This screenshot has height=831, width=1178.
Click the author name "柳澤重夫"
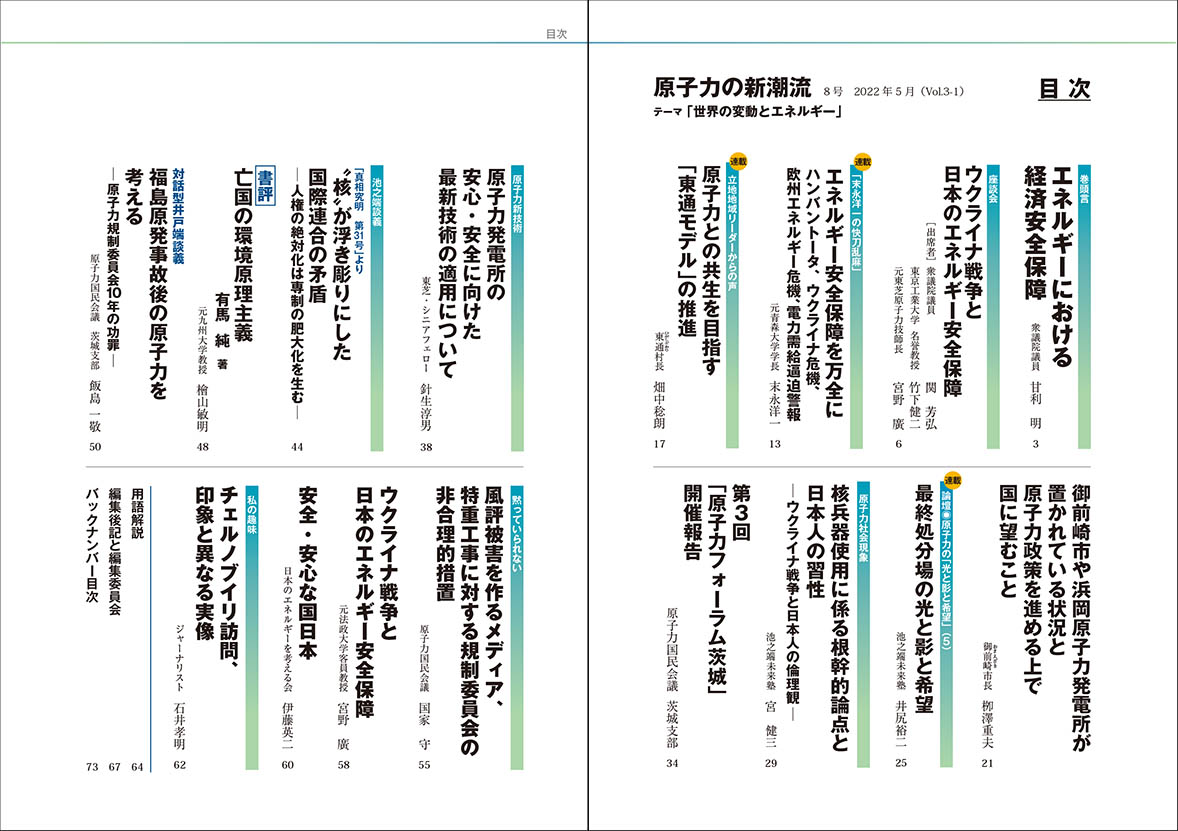[987, 724]
